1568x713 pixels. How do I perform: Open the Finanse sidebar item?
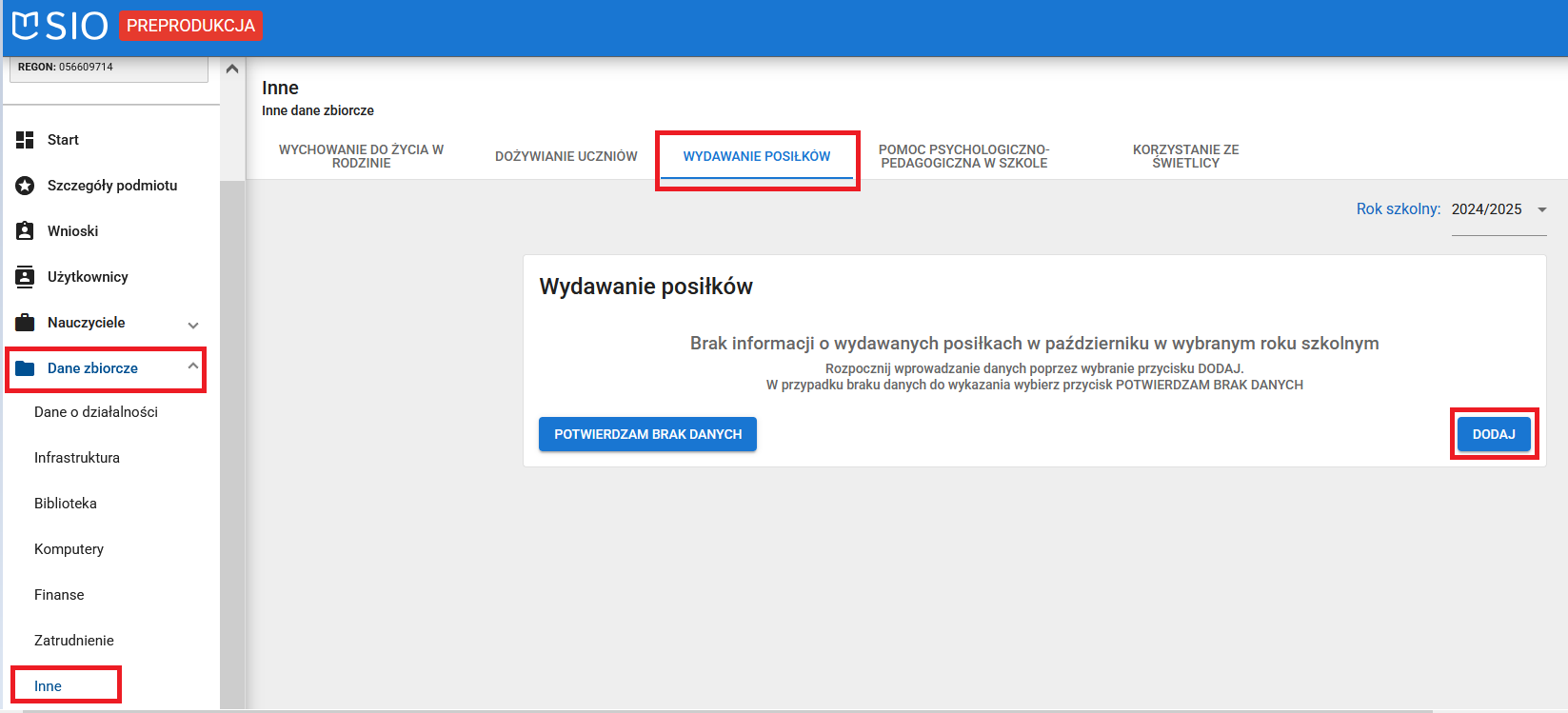pyautogui.click(x=59, y=595)
